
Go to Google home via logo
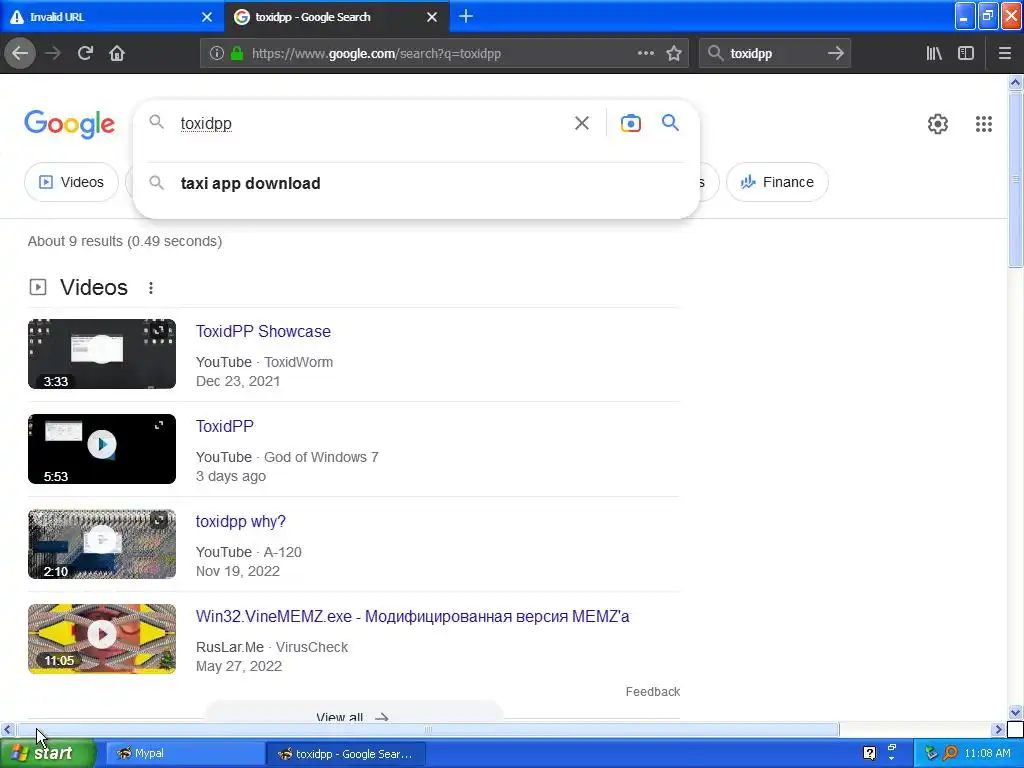tap(69, 124)
